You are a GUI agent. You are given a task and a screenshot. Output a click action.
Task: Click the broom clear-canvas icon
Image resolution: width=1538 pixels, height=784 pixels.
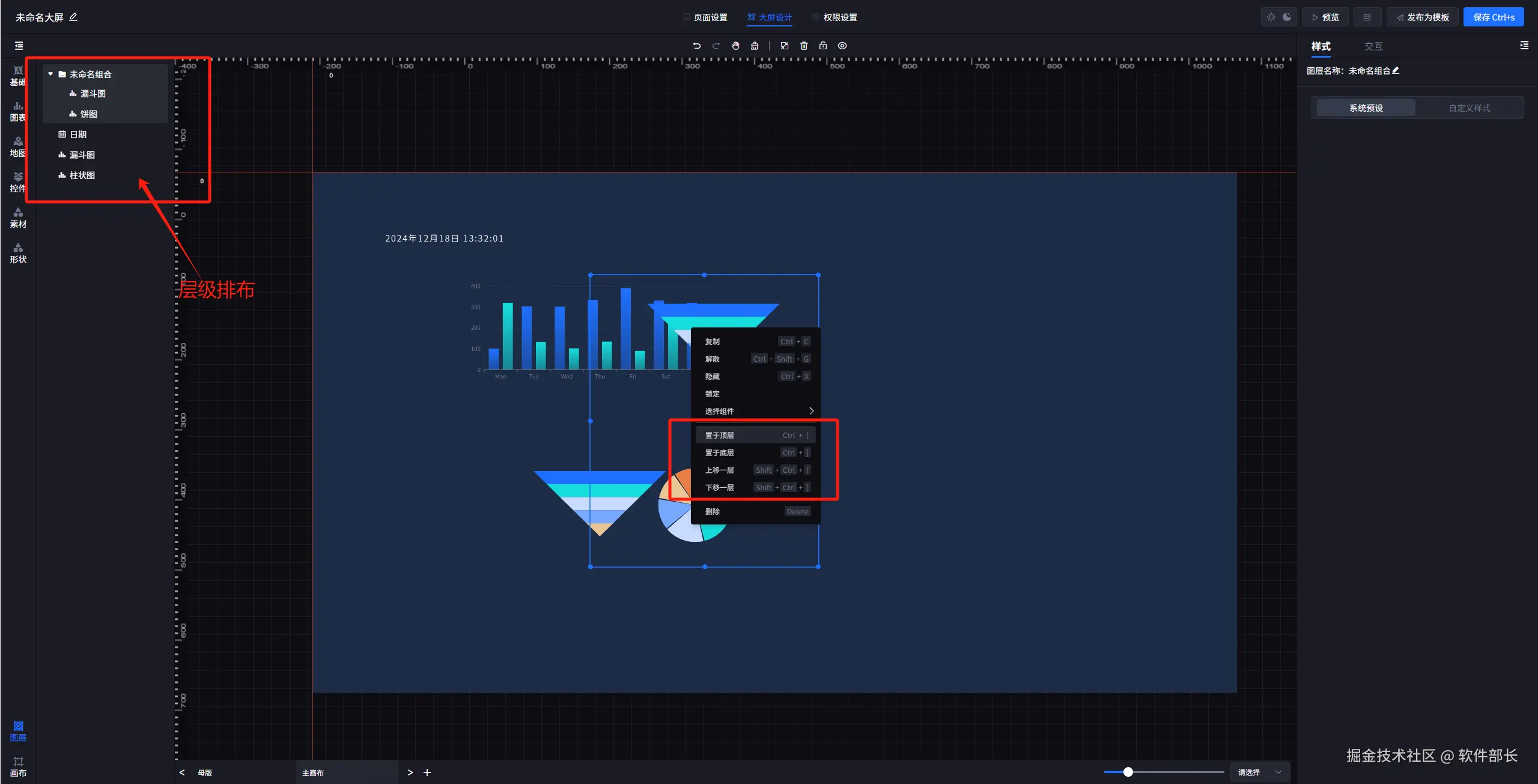tap(755, 46)
